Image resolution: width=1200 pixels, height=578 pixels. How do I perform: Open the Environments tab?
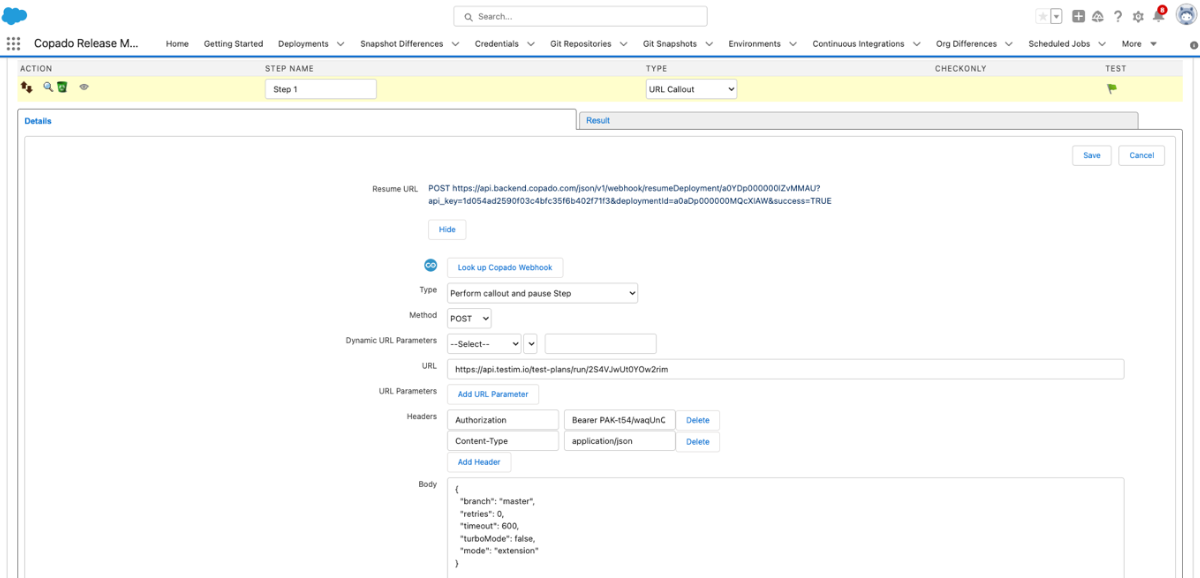pyautogui.click(x=755, y=44)
